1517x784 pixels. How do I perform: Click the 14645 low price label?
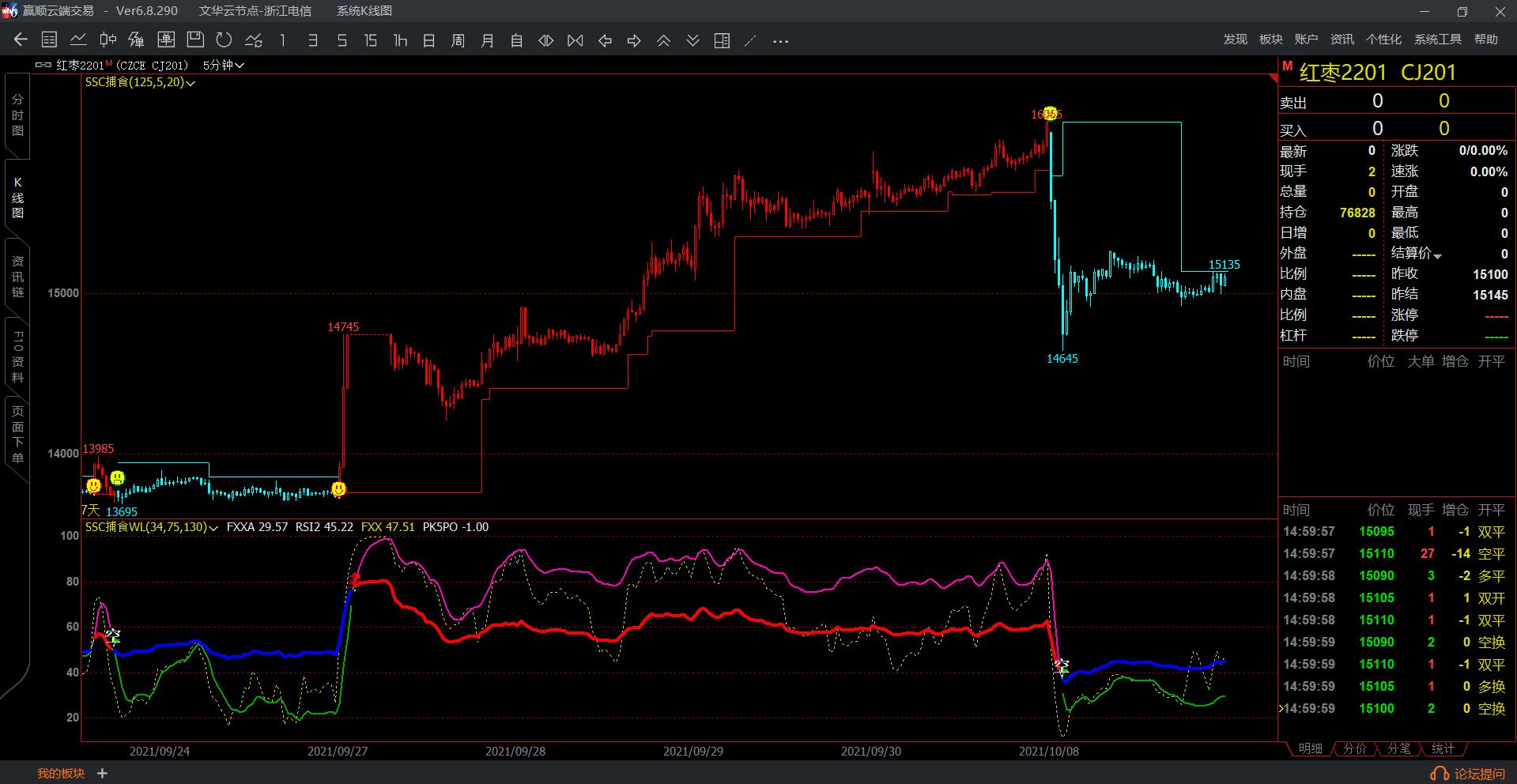click(x=1062, y=359)
